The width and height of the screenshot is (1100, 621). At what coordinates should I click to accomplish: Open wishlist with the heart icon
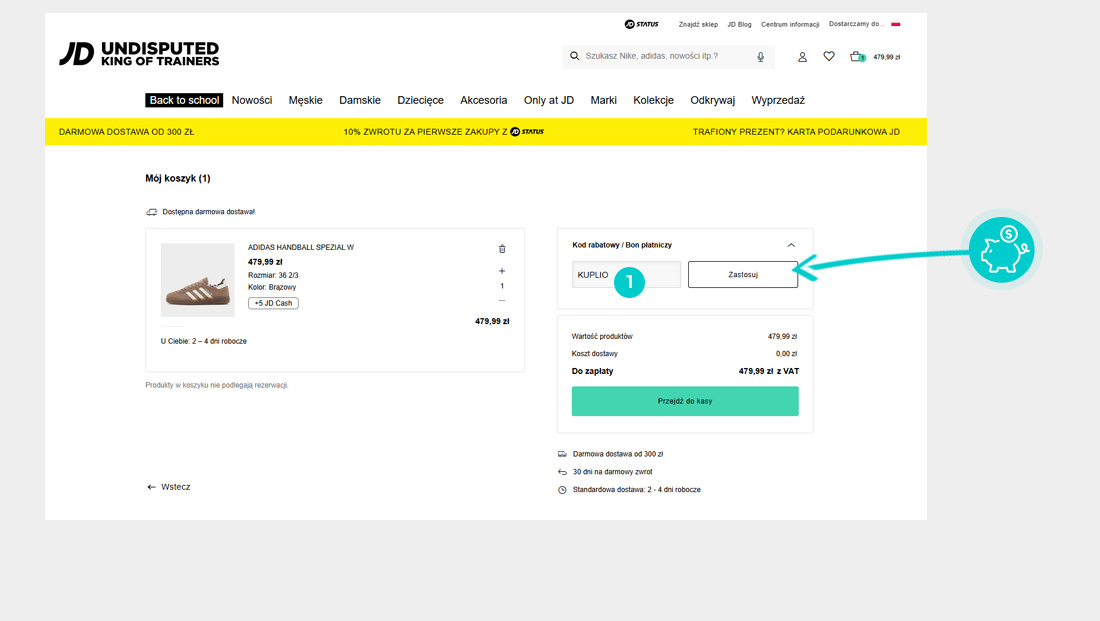[x=829, y=57]
